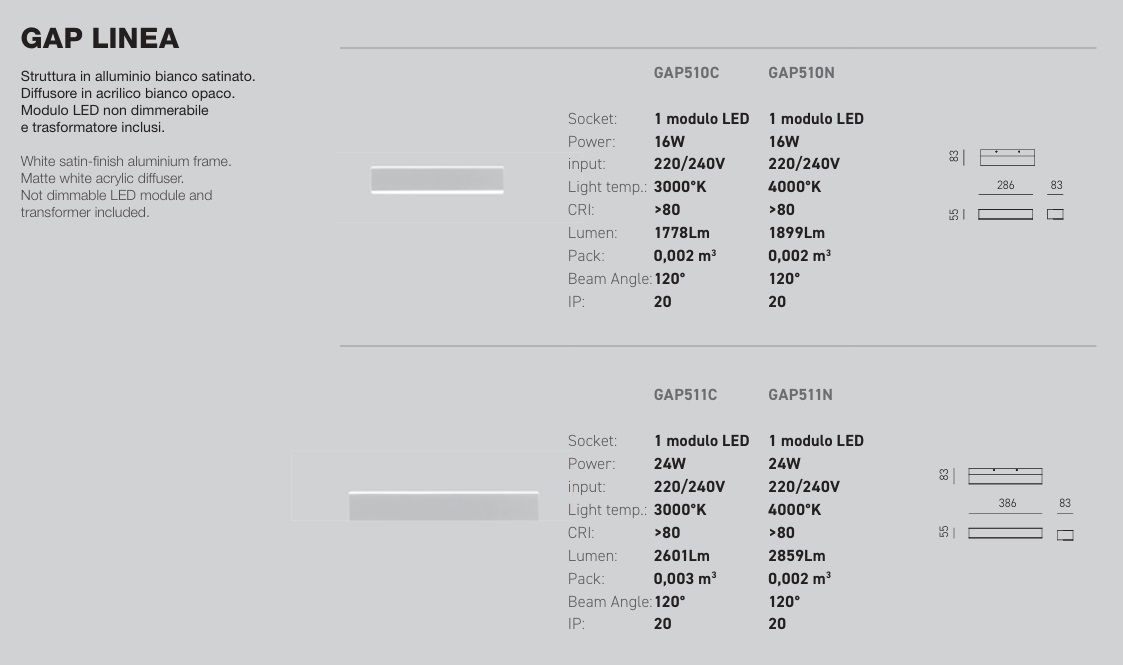This screenshot has height=665, width=1123.
Task: Select the GAP511N product code
Action: pos(800,395)
